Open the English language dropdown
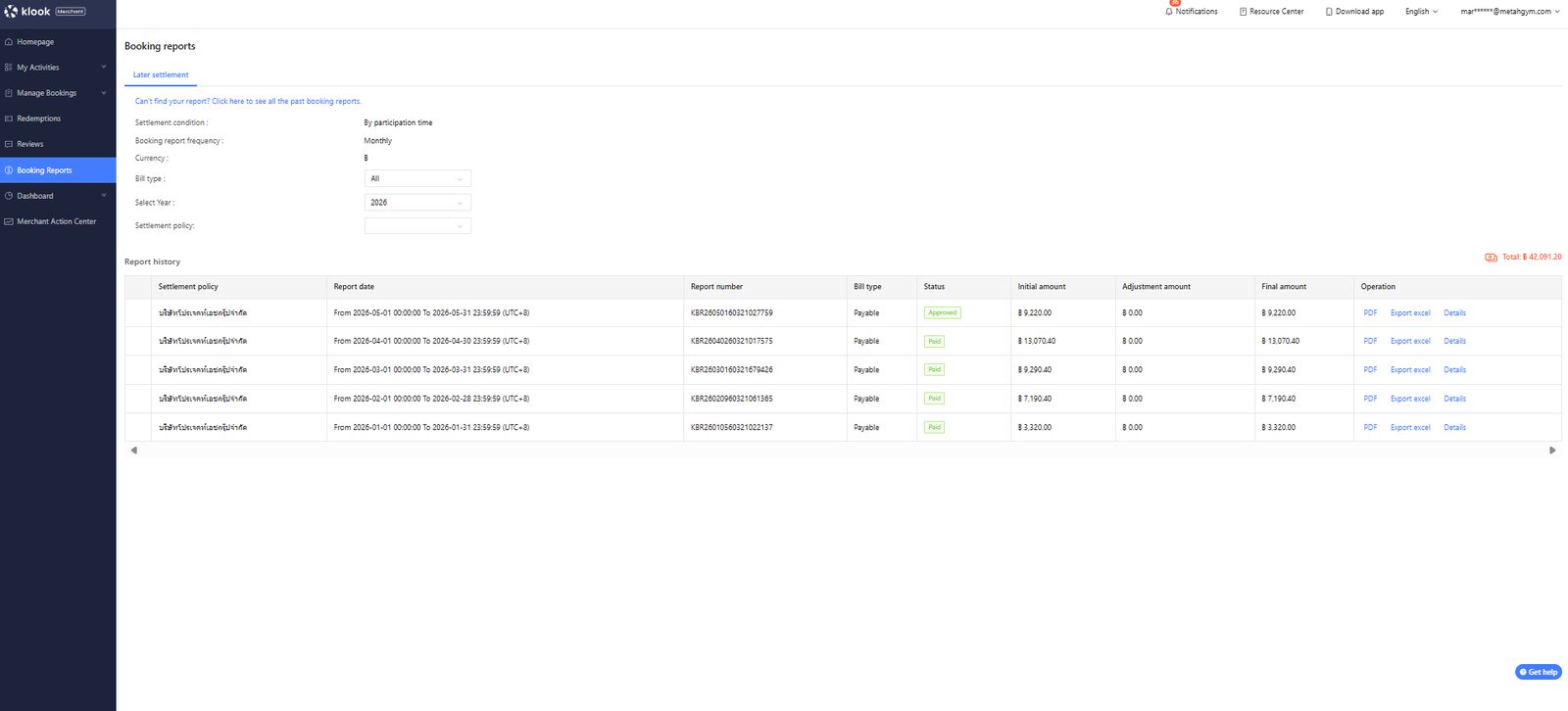This screenshot has width=1568, height=711. 1421,12
